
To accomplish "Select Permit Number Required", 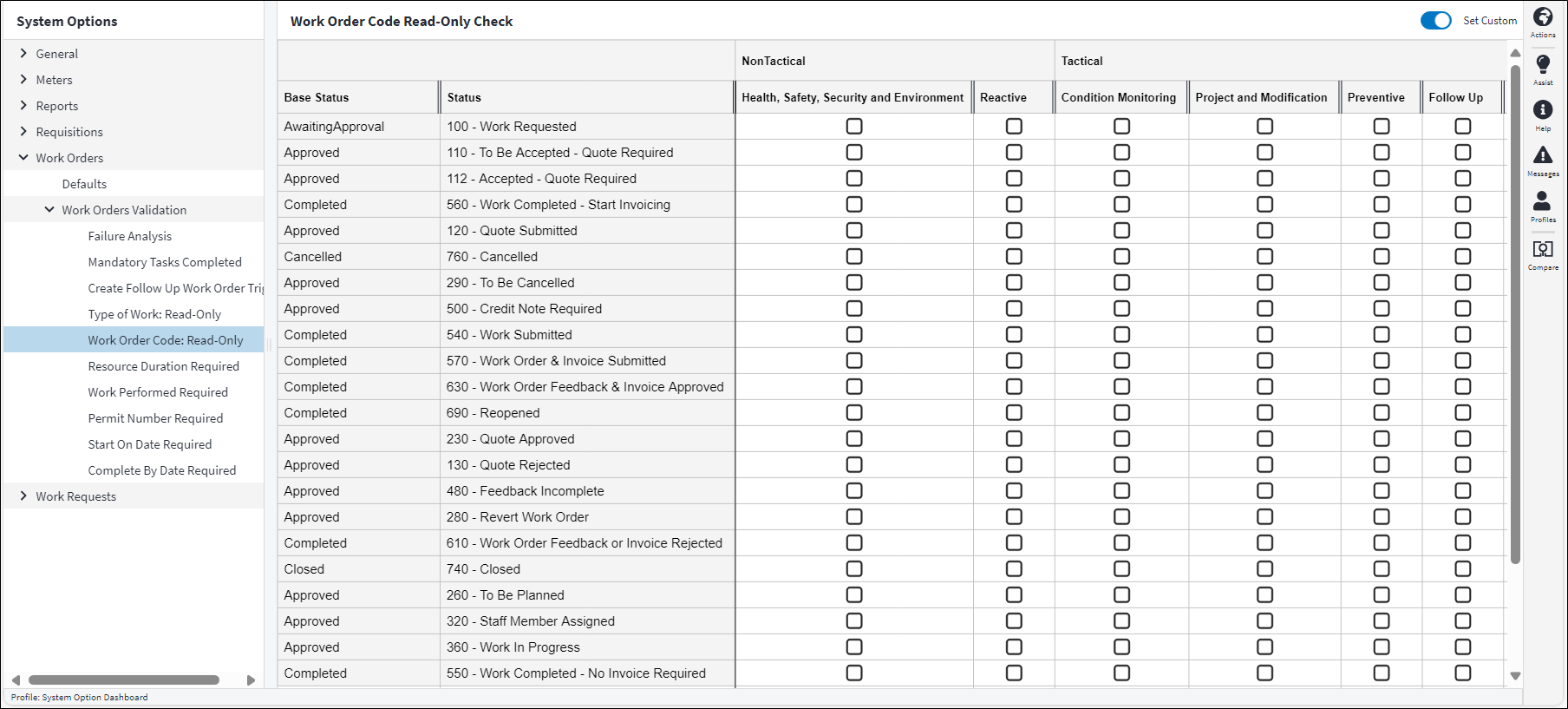I will point(155,417).
